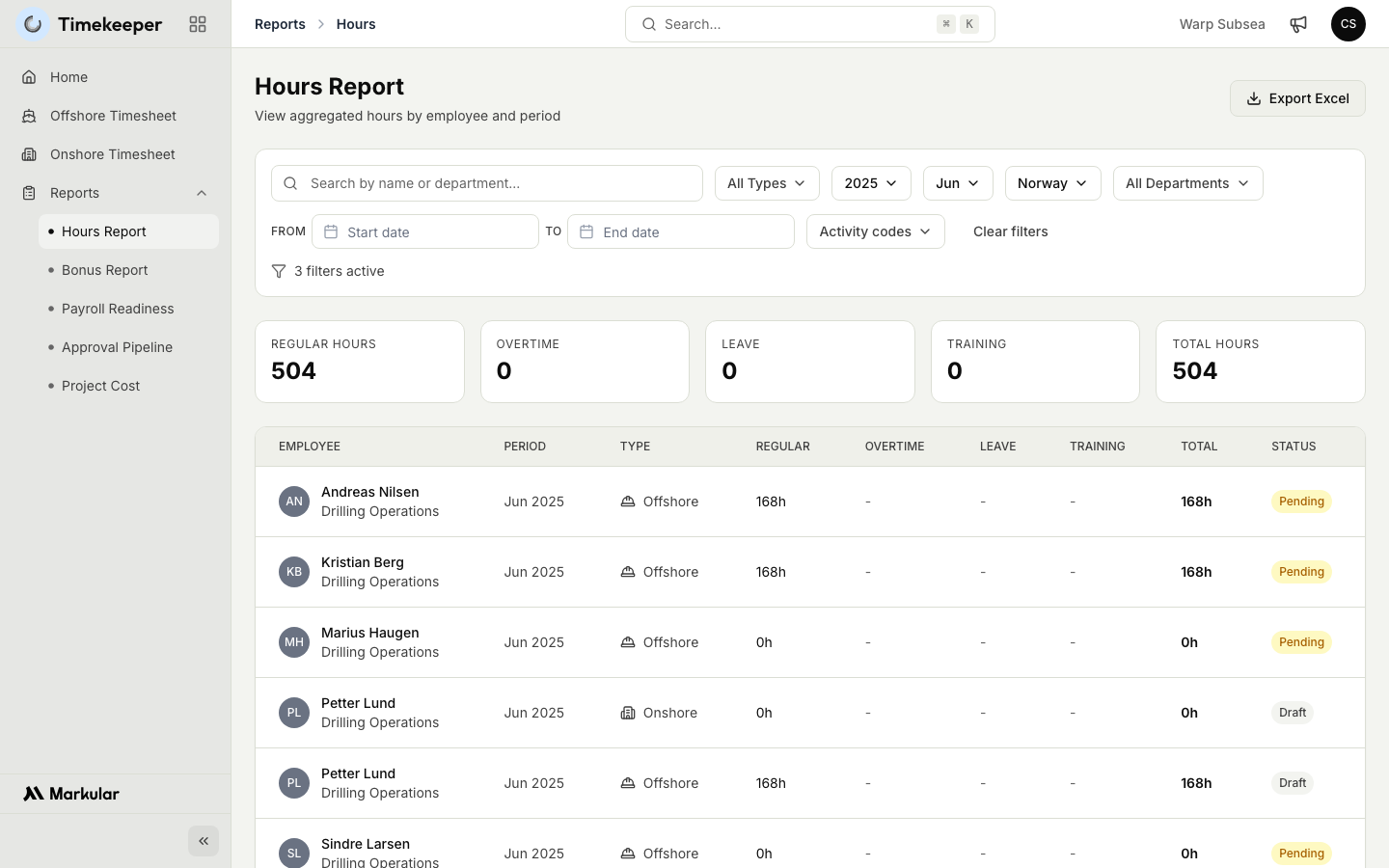Collapse the sidebar with double-chevron button
This screenshot has height=868, width=1389.
pyautogui.click(x=204, y=841)
